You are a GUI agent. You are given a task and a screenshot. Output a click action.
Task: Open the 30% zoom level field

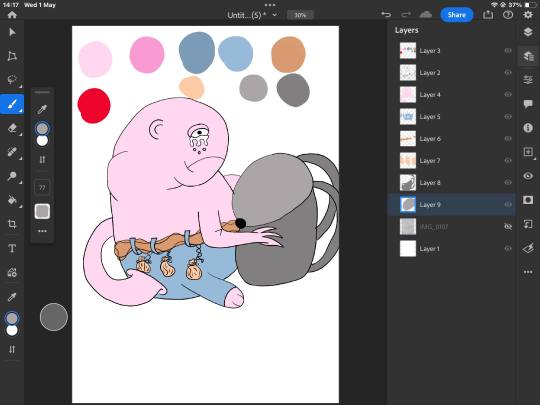pyautogui.click(x=300, y=15)
